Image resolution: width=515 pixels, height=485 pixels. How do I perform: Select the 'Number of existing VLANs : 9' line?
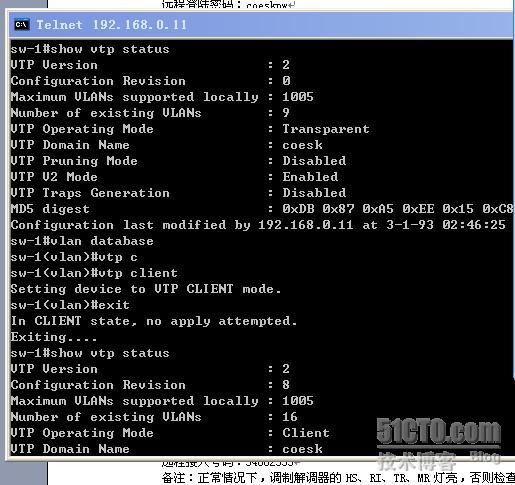pyautogui.click(x=150, y=113)
